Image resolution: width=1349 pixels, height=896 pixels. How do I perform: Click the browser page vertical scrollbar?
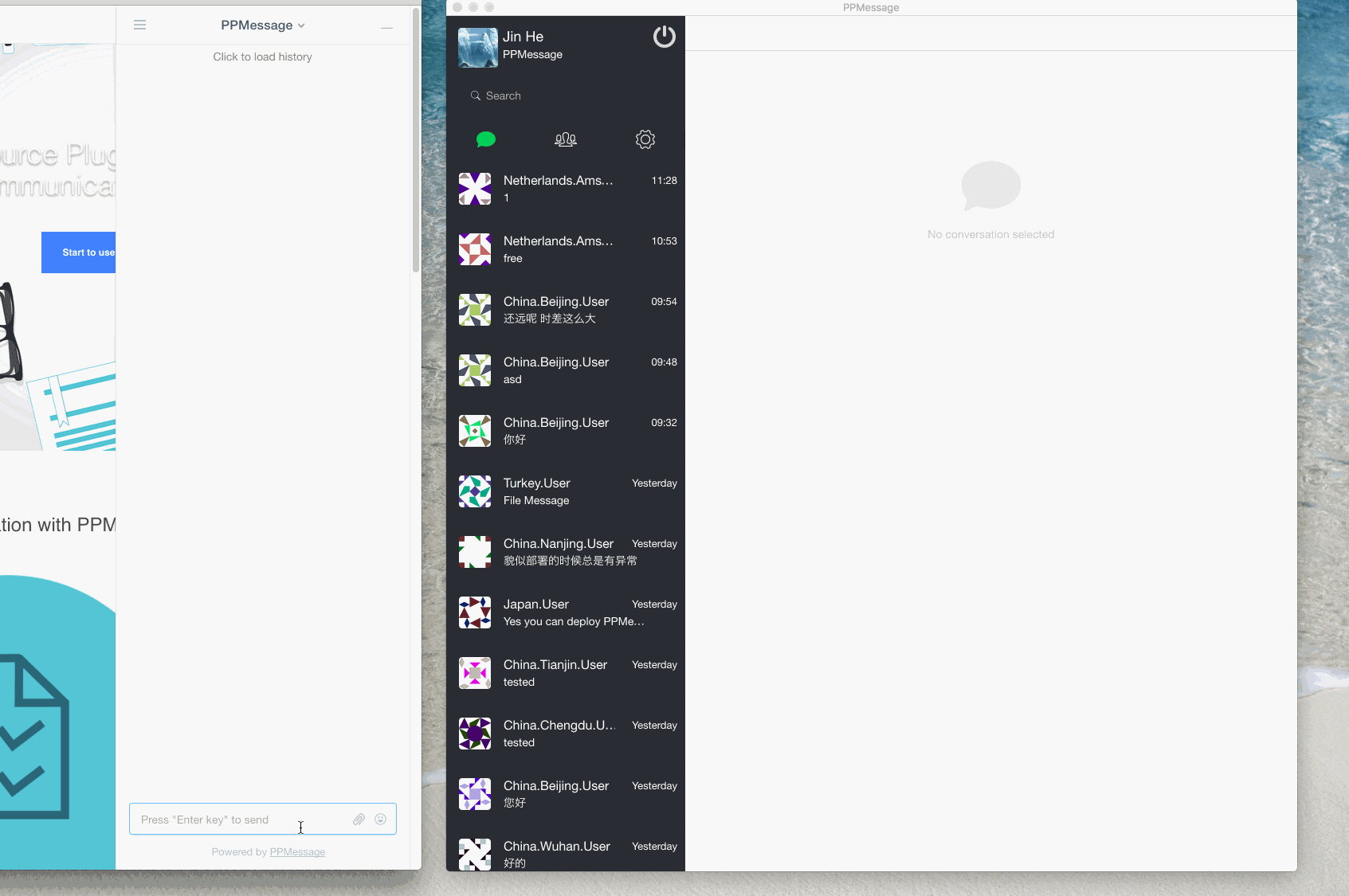pyautogui.click(x=415, y=141)
